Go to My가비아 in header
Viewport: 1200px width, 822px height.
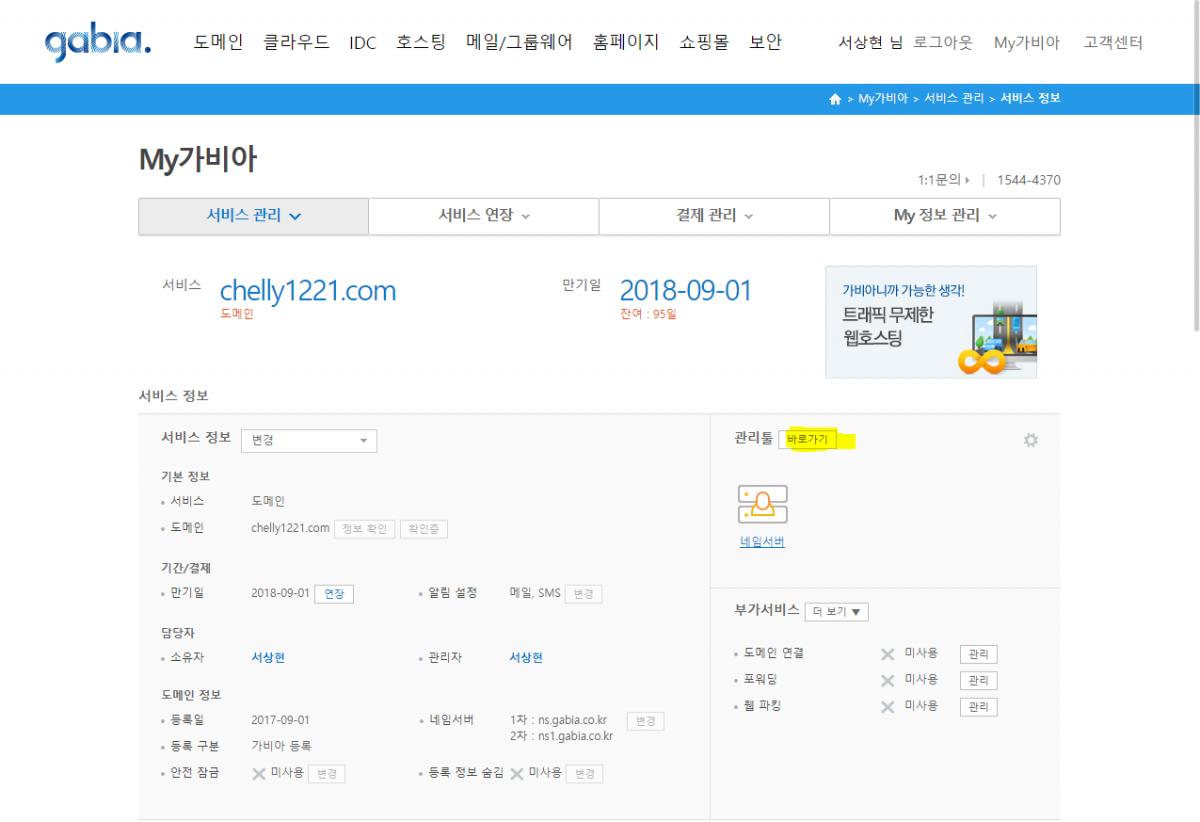pyautogui.click(x=1027, y=43)
